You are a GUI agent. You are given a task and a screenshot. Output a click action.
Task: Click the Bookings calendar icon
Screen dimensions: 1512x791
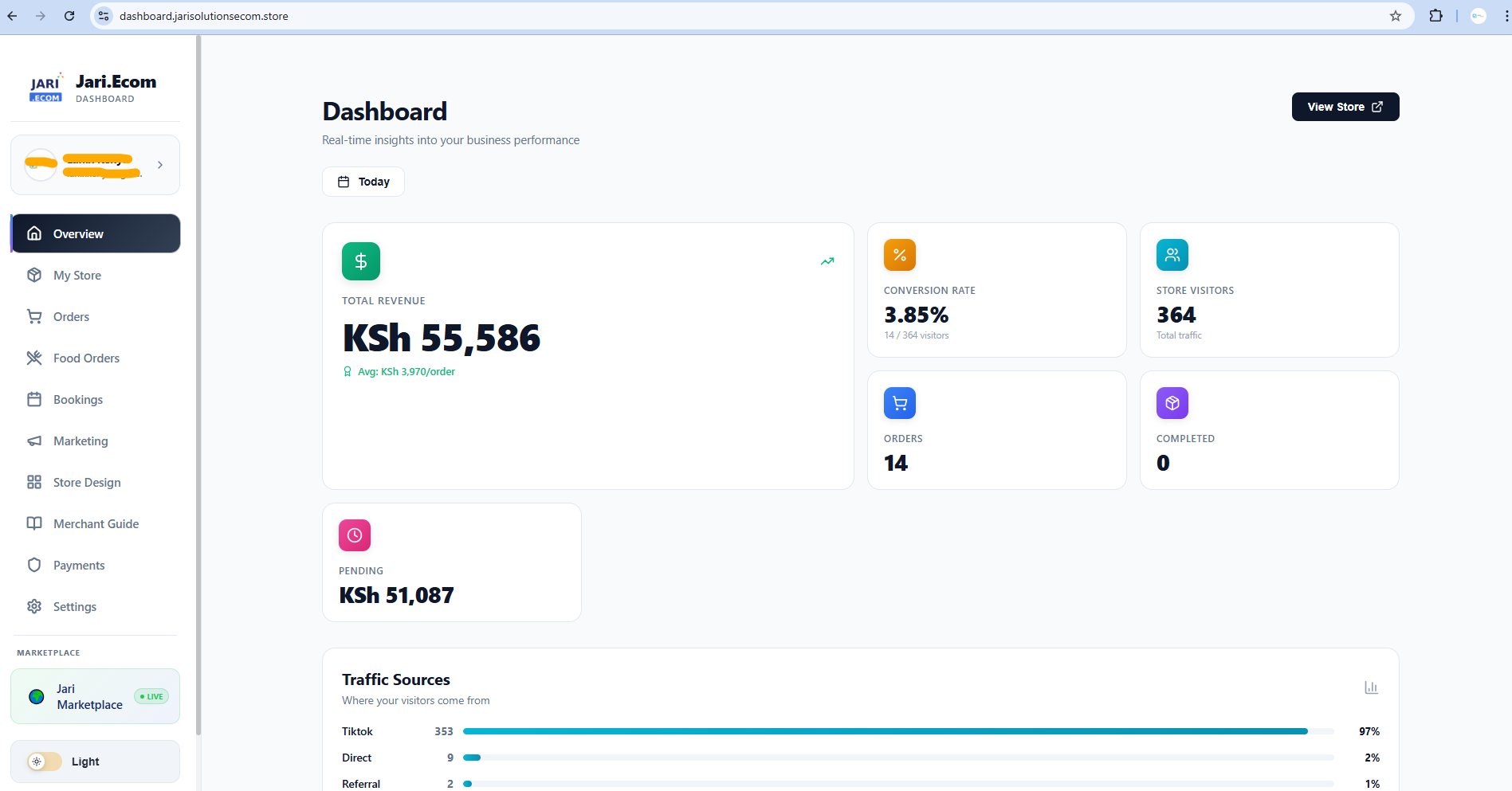34,399
